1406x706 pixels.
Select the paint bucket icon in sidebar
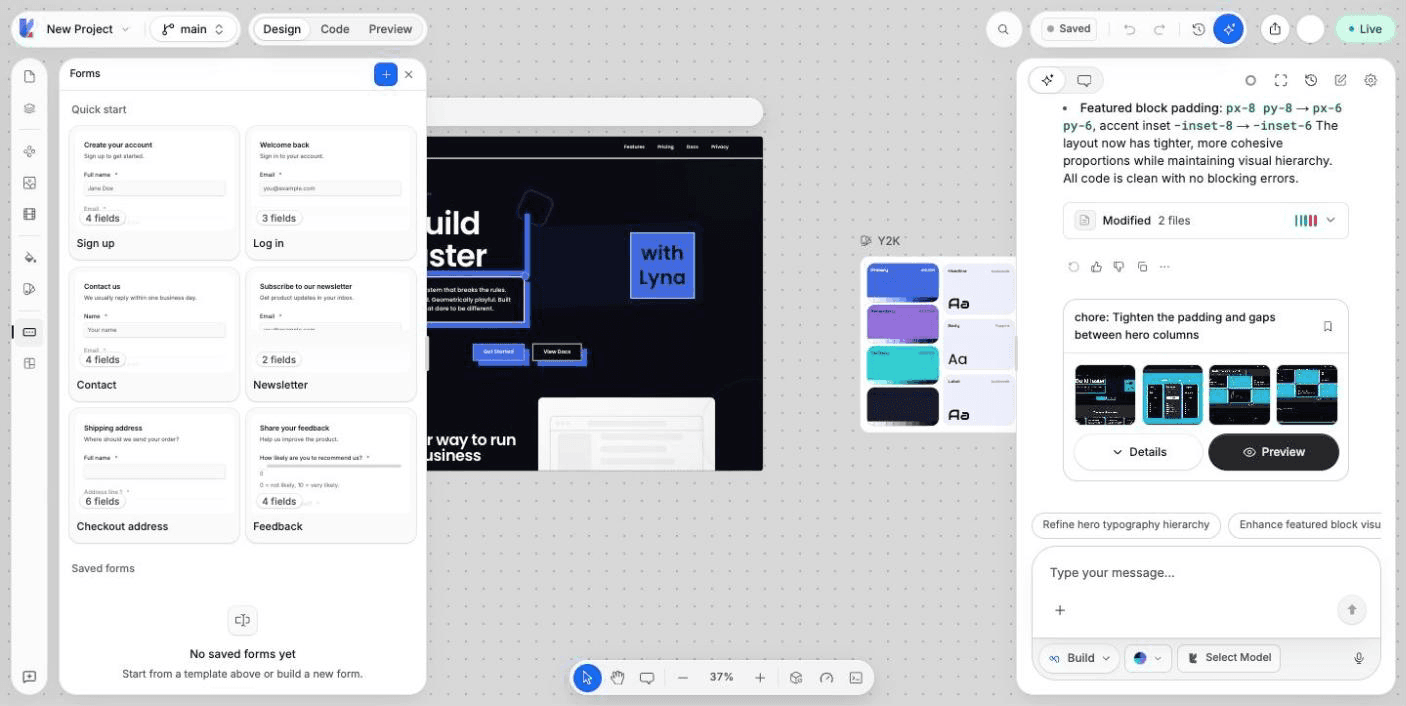[x=29, y=258]
